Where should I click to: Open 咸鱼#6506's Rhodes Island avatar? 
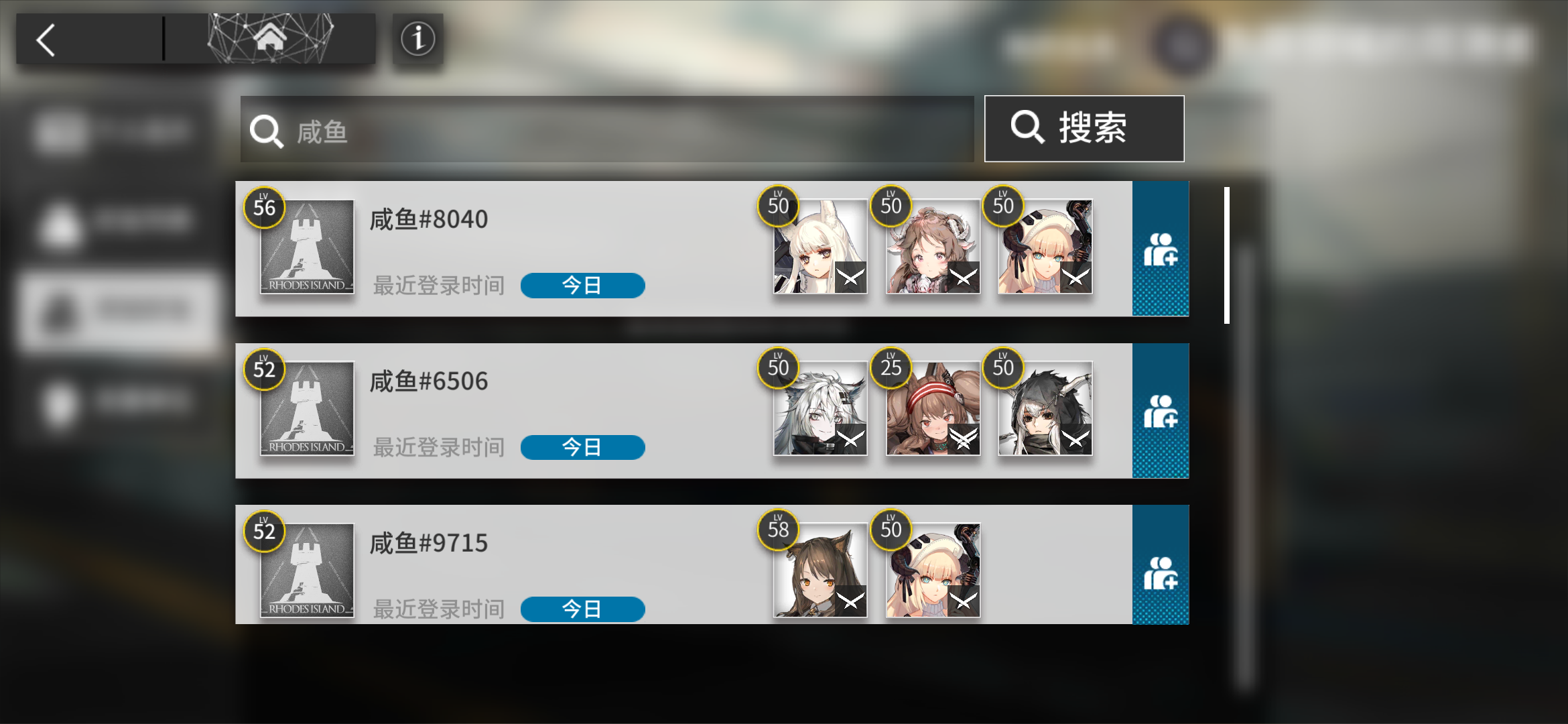307,409
